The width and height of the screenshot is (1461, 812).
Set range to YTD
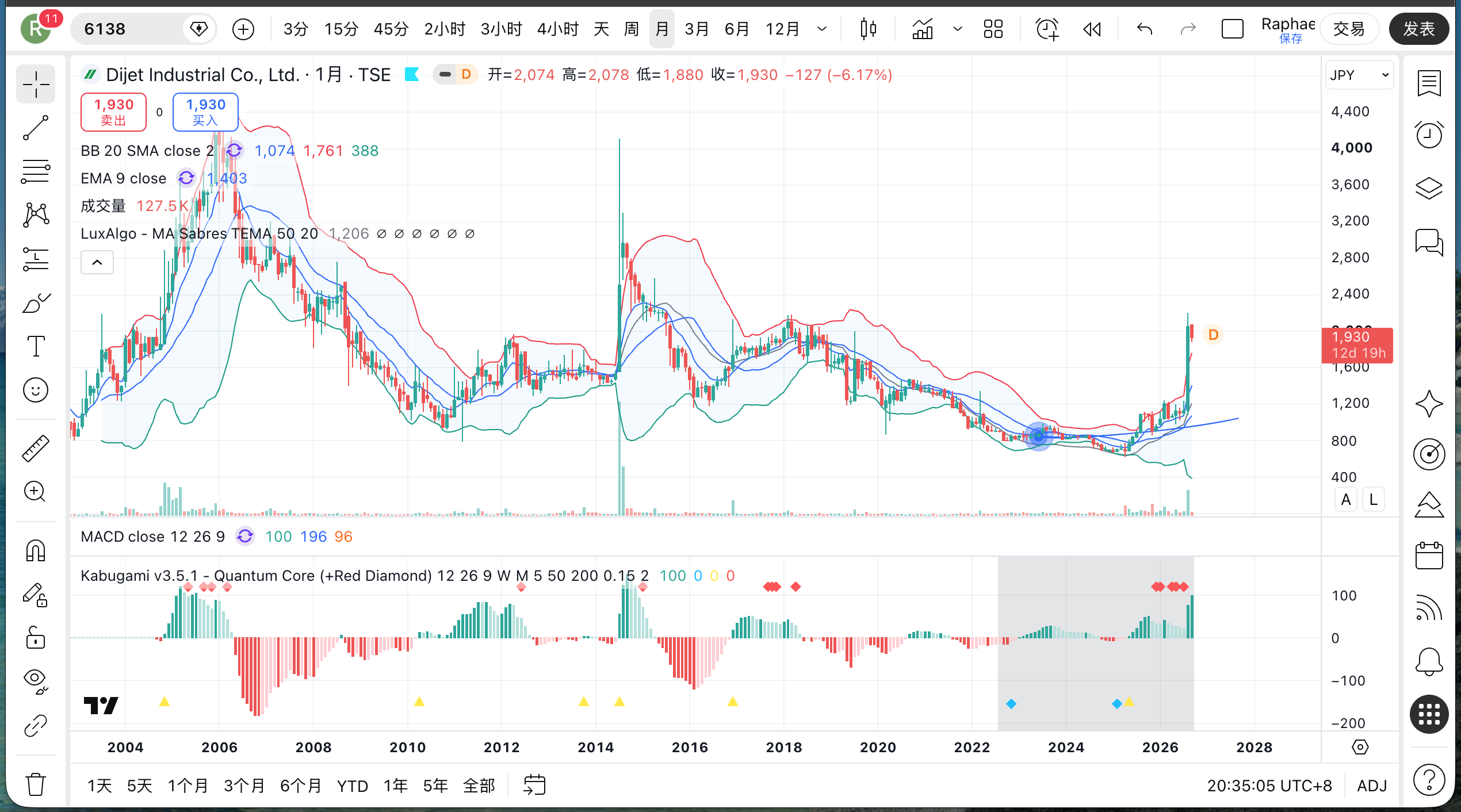coord(352,786)
